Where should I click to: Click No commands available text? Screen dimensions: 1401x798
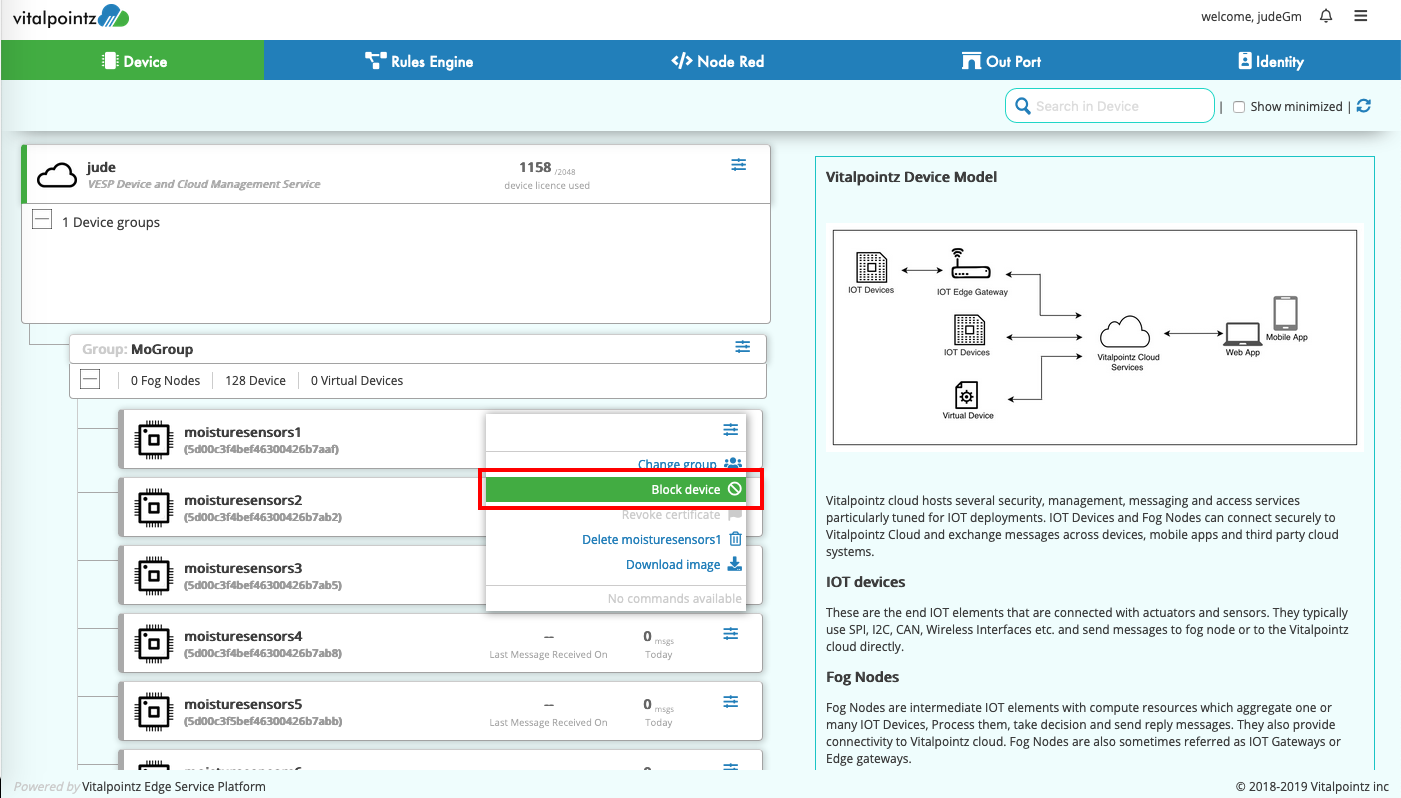[x=675, y=598]
